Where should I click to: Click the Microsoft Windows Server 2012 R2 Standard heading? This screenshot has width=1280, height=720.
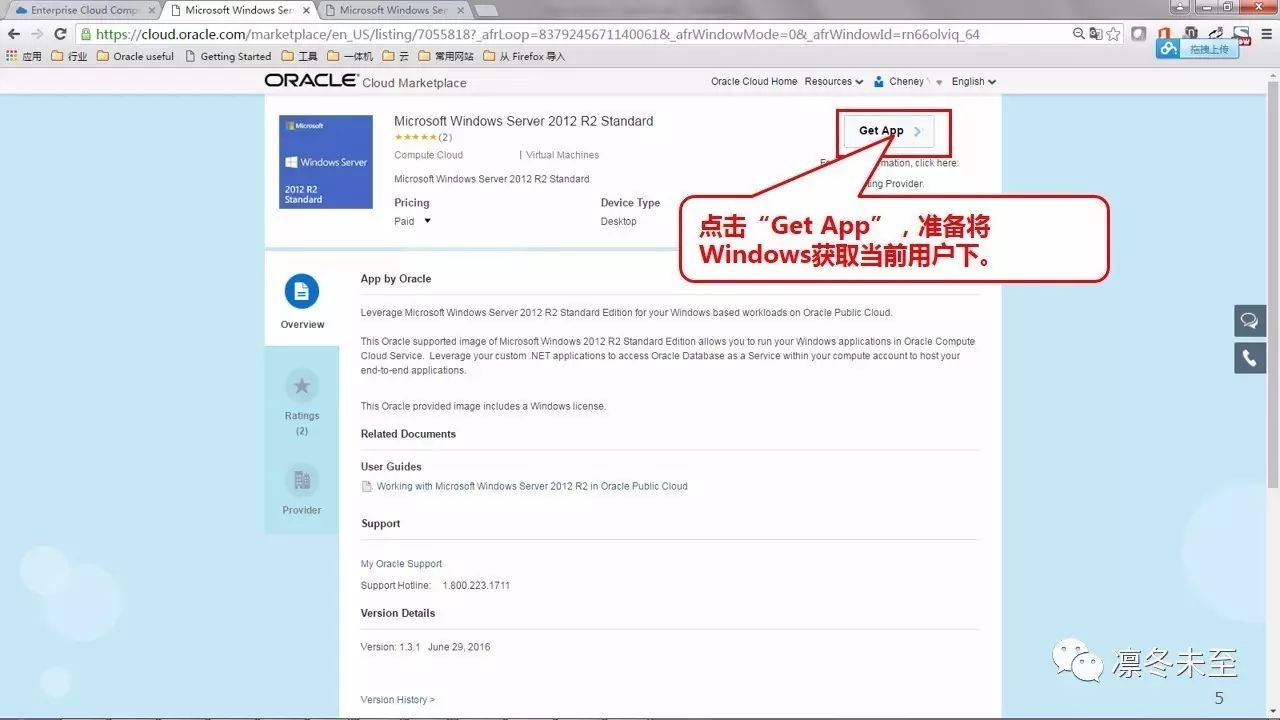click(x=524, y=121)
